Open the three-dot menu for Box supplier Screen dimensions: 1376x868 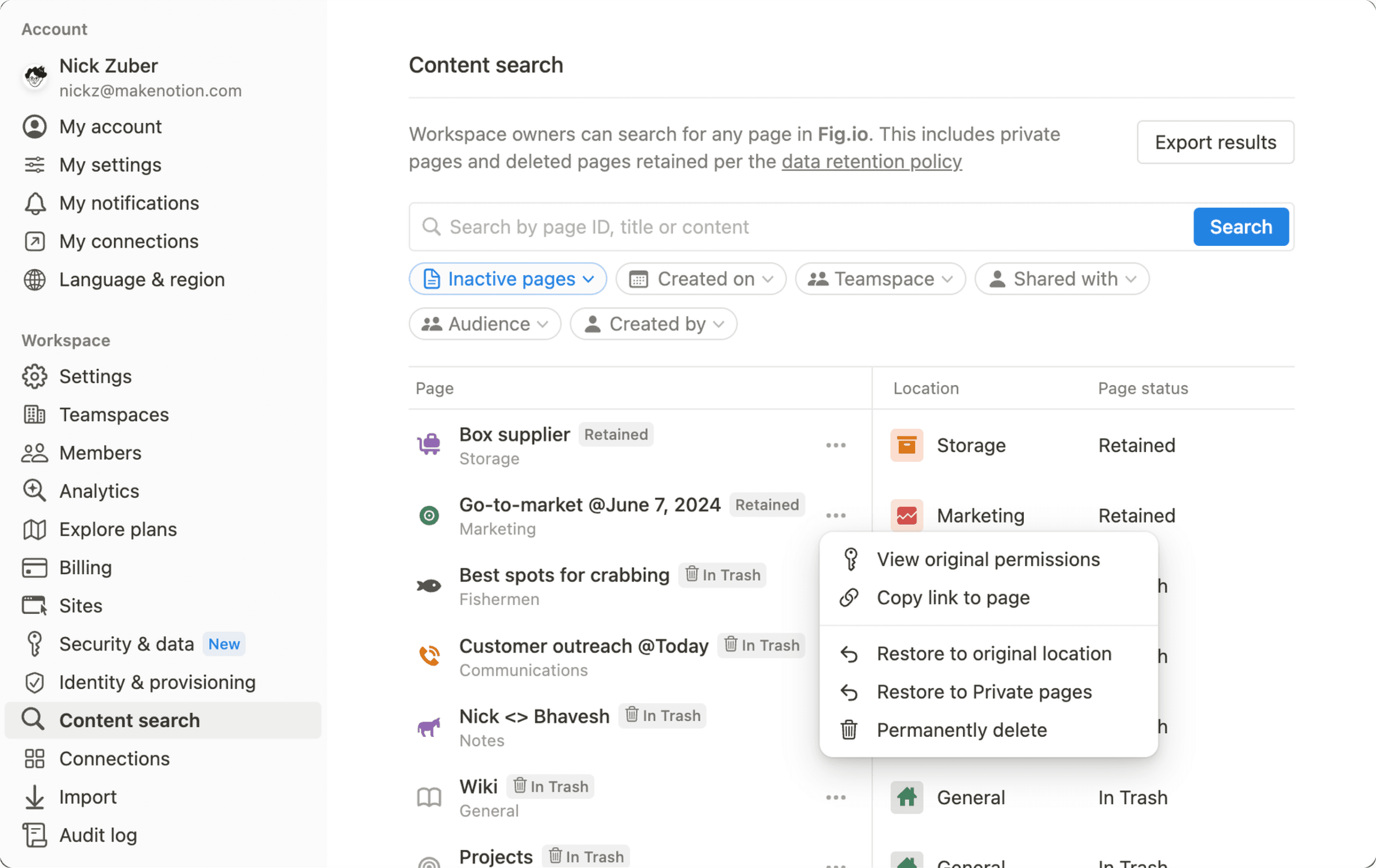pyautogui.click(x=836, y=445)
